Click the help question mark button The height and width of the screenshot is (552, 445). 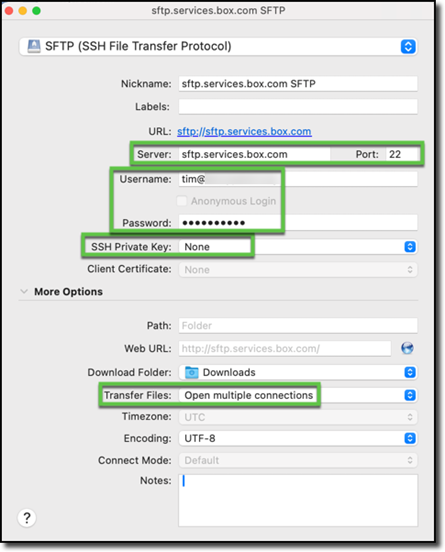coord(27,518)
